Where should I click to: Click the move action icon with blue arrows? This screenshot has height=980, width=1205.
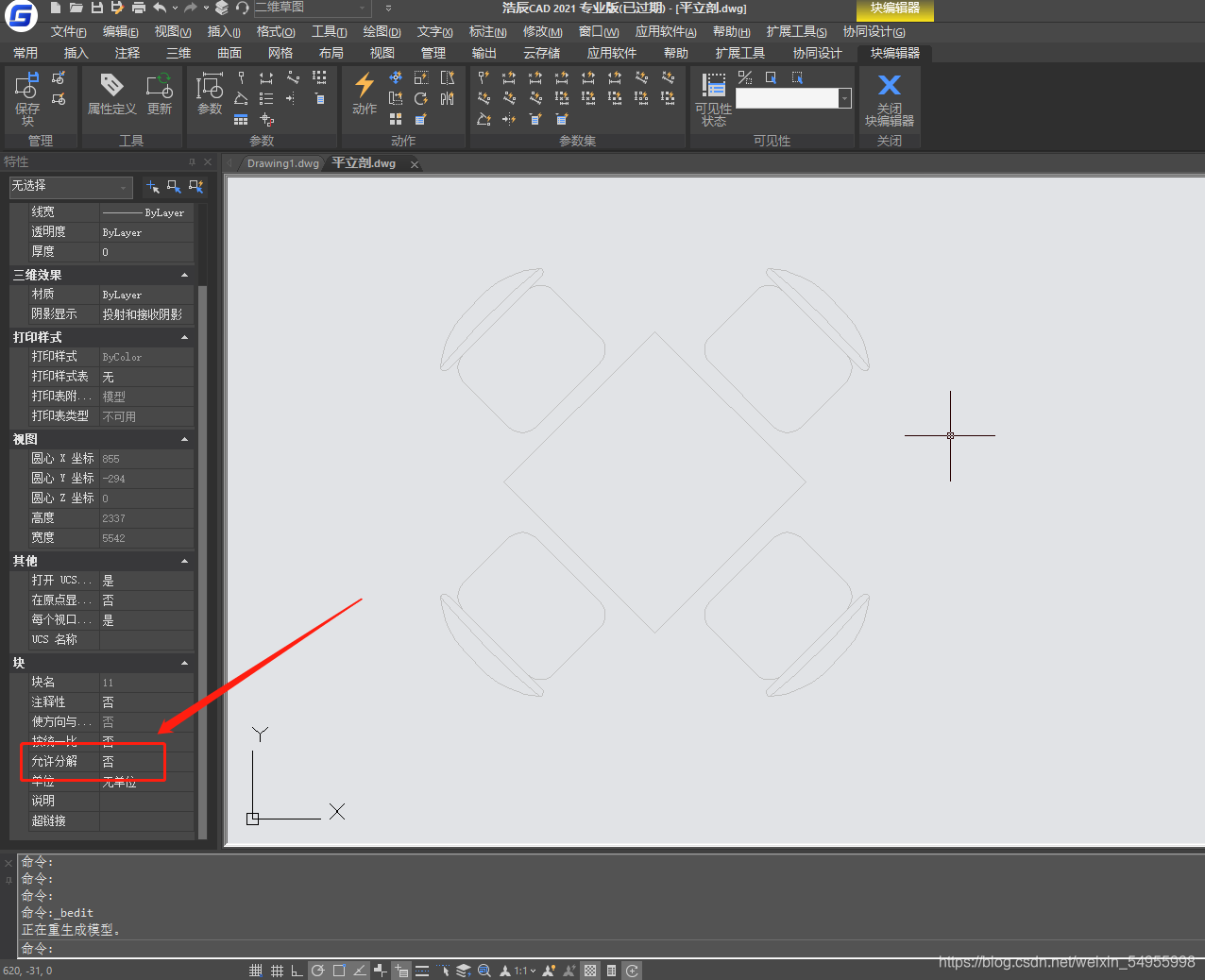[396, 77]
